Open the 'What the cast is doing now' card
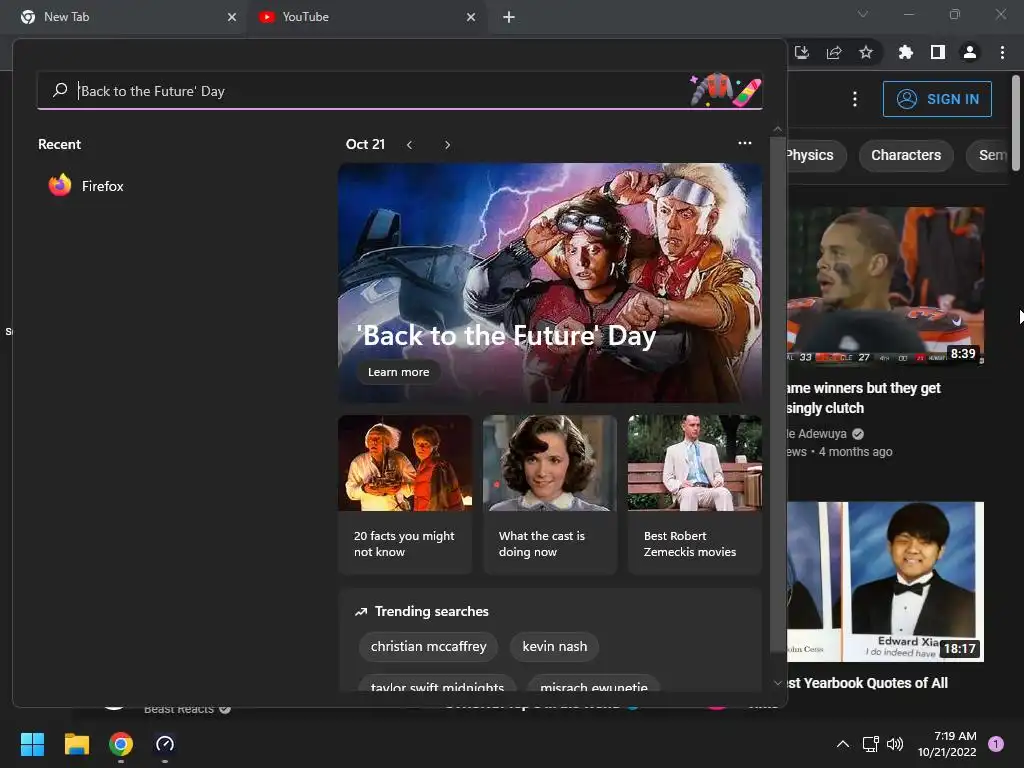 (550, 494)
